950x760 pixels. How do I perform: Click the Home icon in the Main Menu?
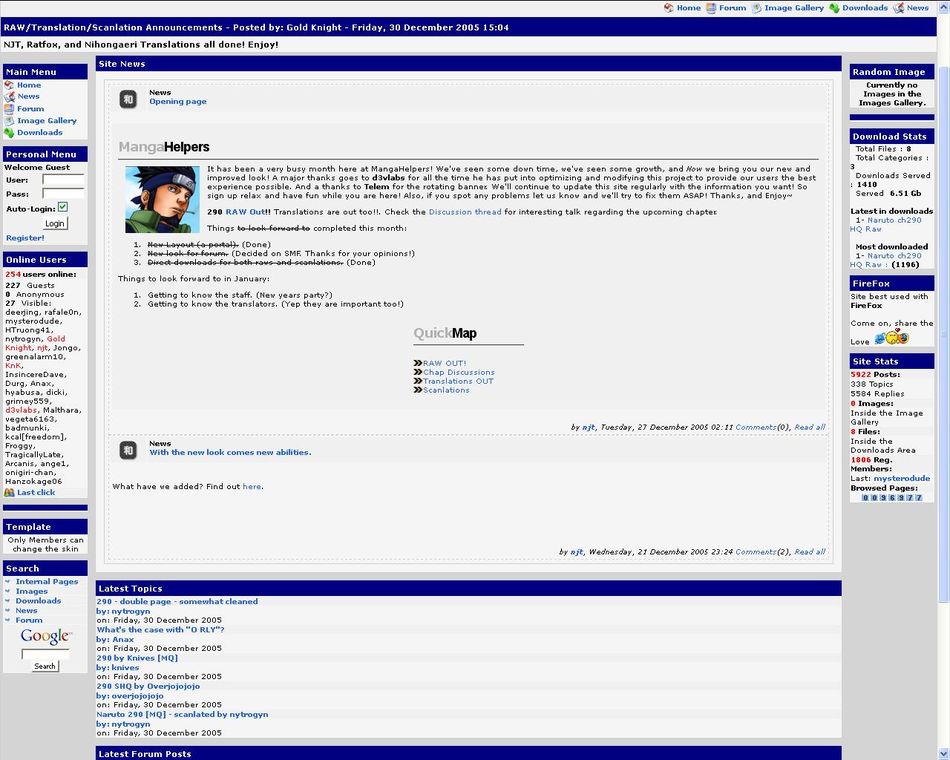(x=9, y=85)
